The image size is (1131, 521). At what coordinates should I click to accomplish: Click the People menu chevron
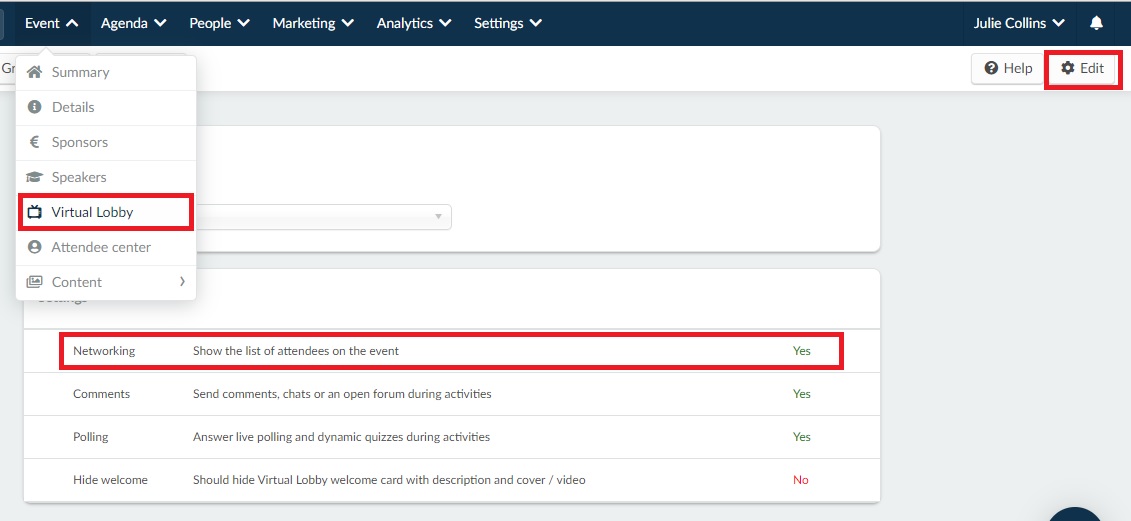click(244, 23)
